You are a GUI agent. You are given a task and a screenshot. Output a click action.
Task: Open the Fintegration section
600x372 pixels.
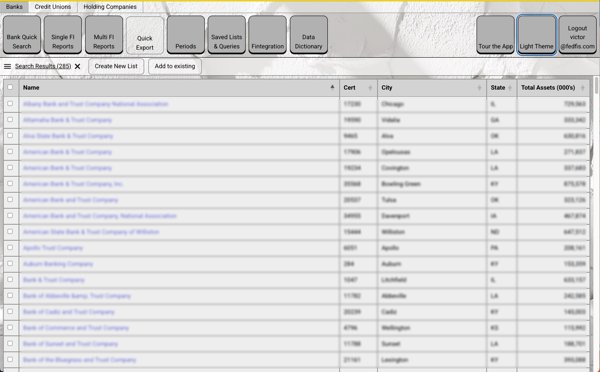pyautogui.click(x=267, y=35)
